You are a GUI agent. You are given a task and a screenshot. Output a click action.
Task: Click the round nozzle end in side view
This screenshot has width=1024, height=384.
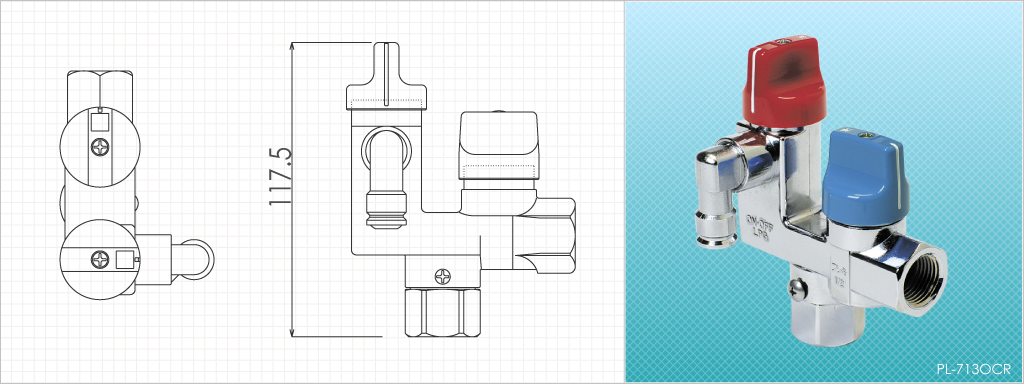[x=193, y=259]
